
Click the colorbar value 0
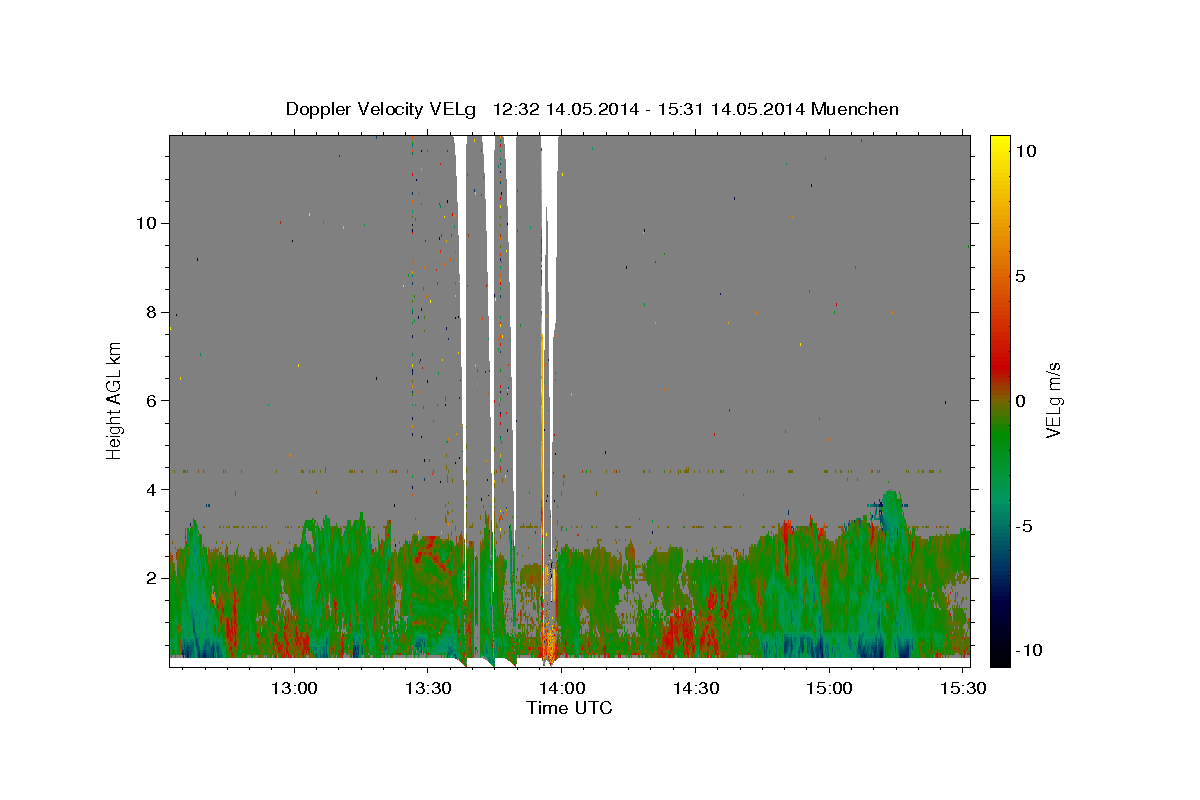pyautogui.click(x=1020, y=401)
